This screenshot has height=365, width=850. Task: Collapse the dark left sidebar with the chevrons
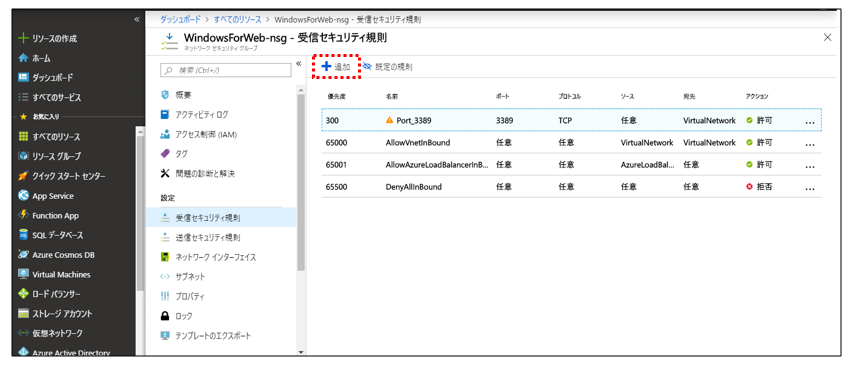click(x=137, y=20)
